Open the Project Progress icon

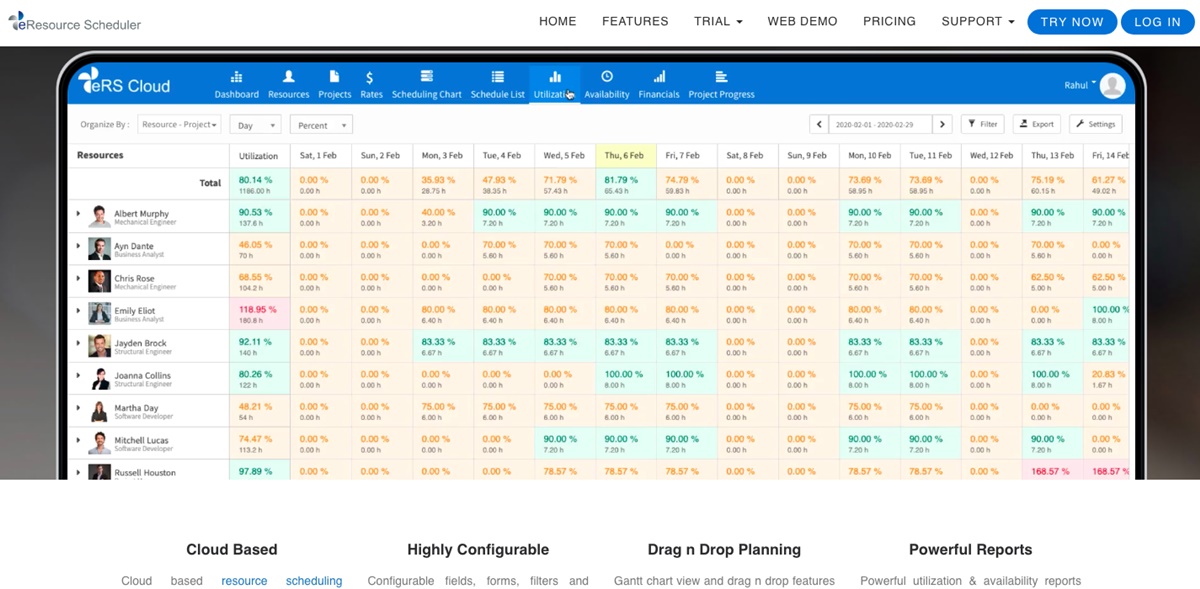[721, 78]
